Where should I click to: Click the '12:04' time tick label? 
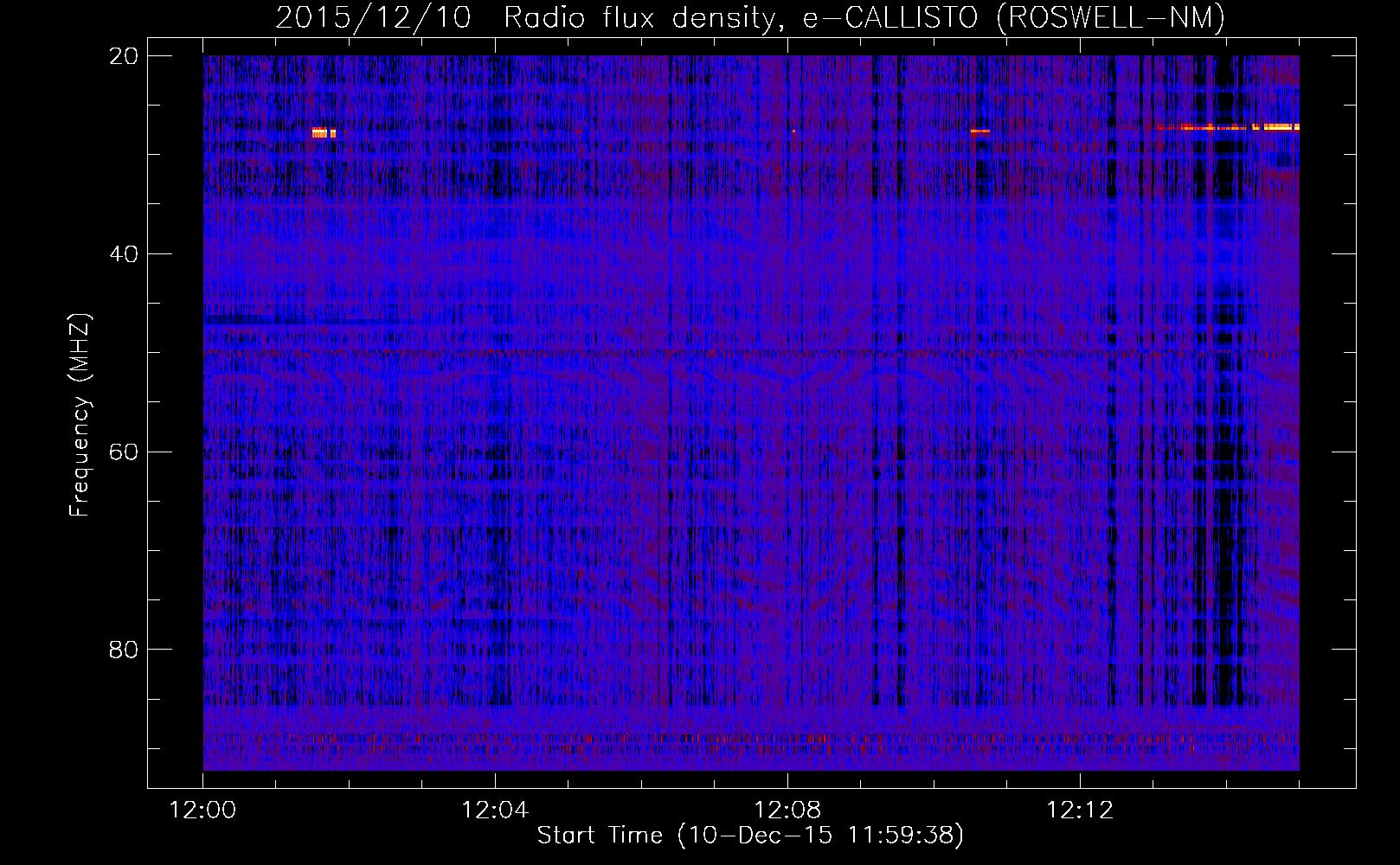coord(495,811)
